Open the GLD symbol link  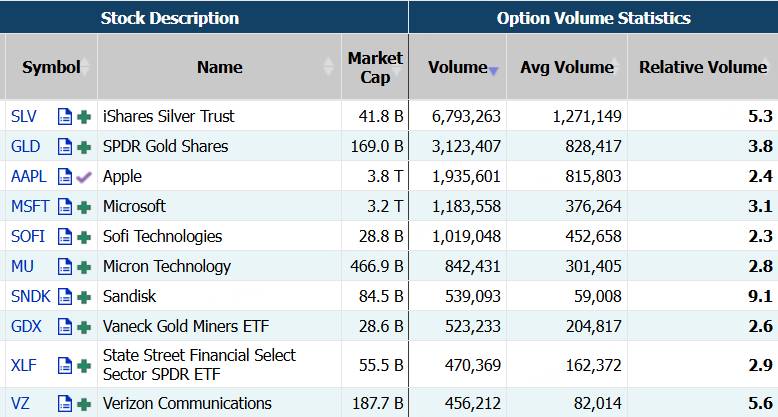25,146
